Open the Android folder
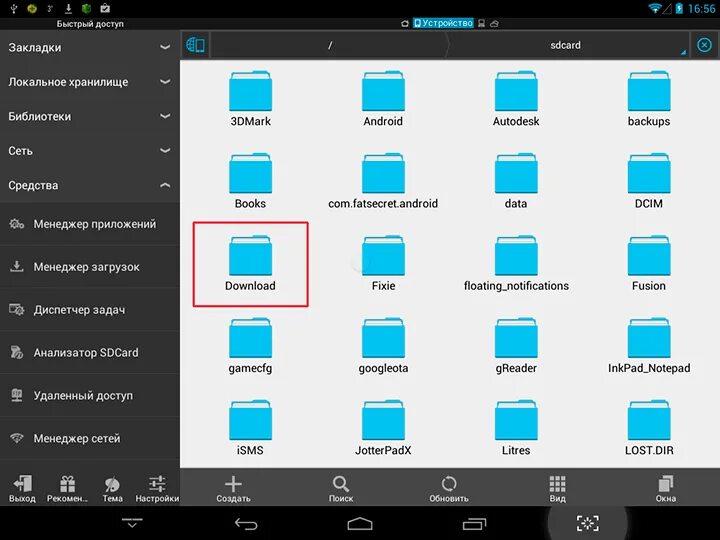The width and height of the screenshot is (720, 540). [x=383, y=99]
